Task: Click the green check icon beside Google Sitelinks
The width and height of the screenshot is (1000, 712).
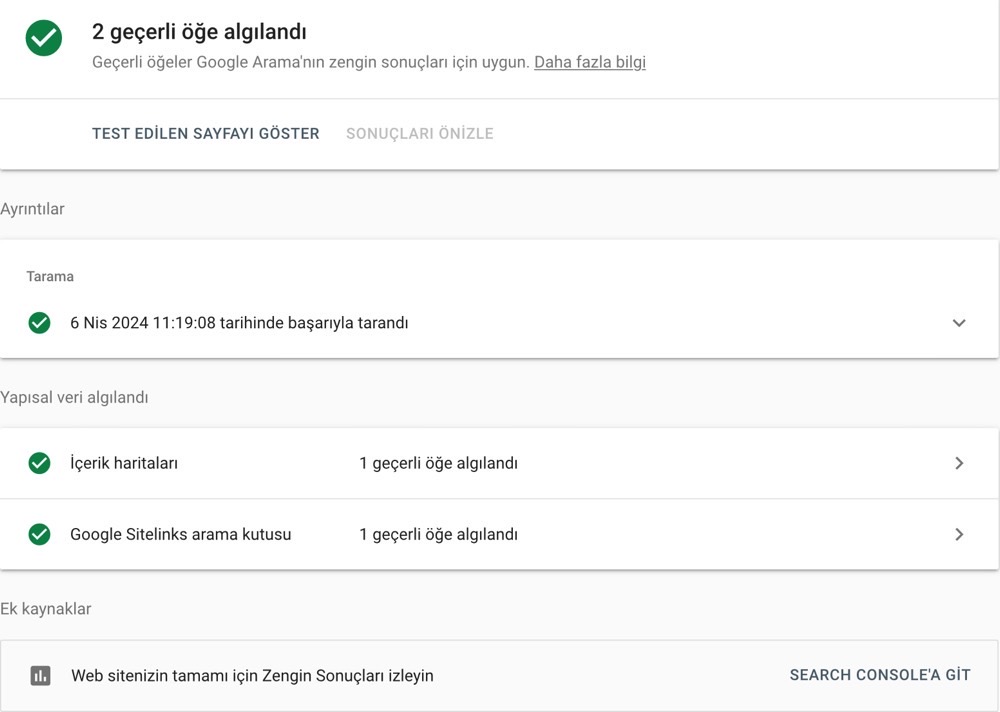Action: point(39,534)
